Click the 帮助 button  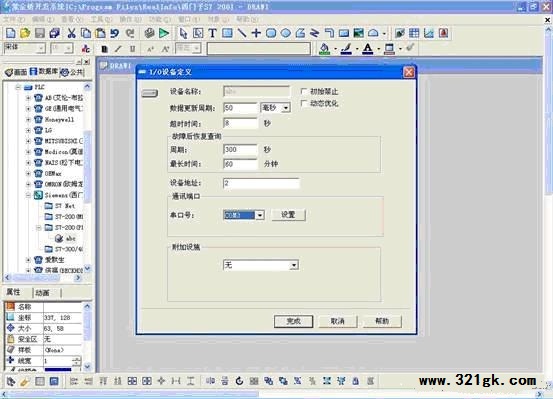click(x=382, y=321)
